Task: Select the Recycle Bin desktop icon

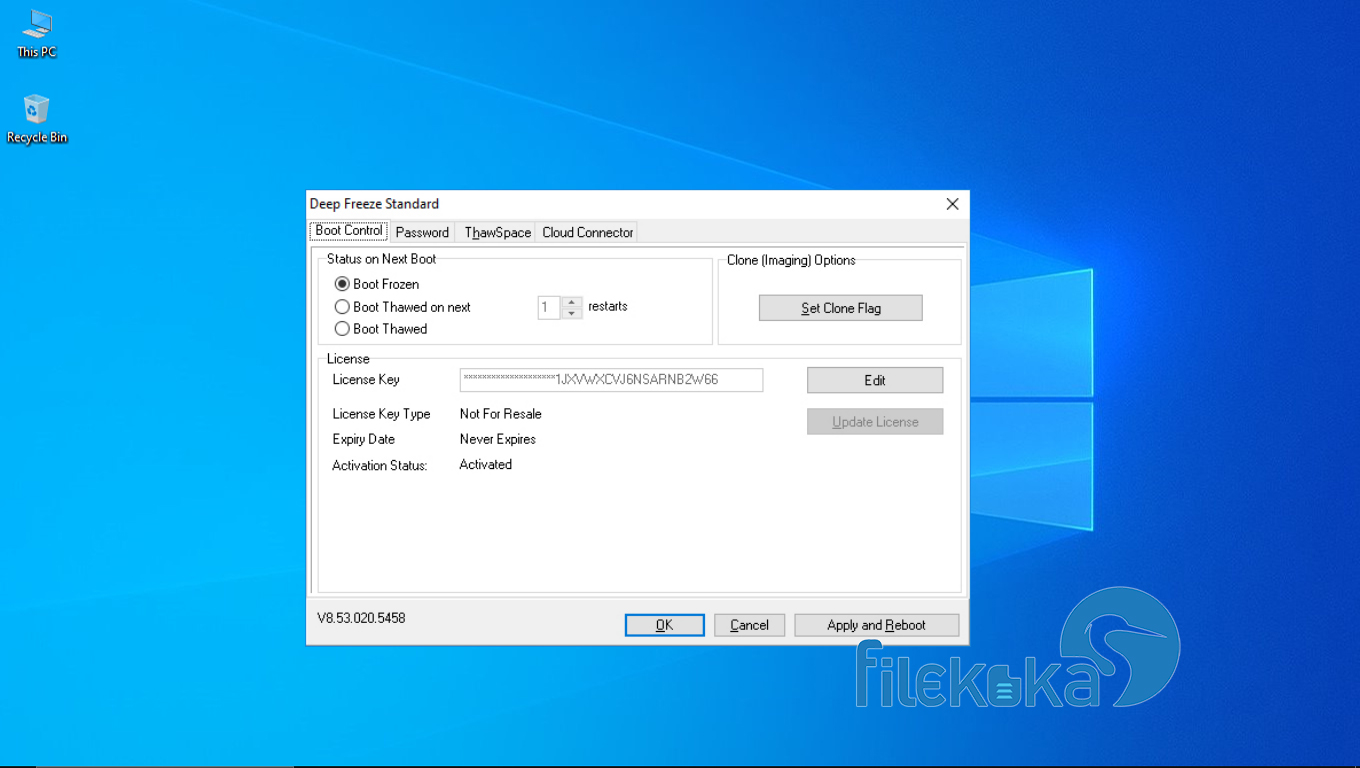Action: click(x=37, y=119)
